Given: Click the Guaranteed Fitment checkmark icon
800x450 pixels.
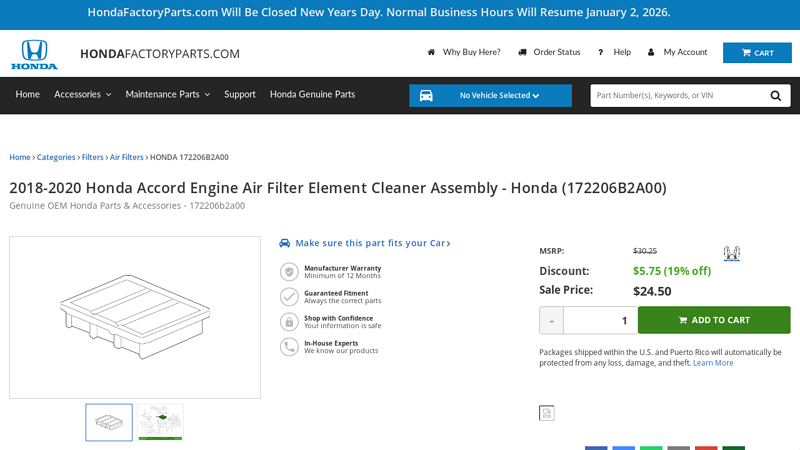Looking at the screenshot, I should click(x=289, y=296).
